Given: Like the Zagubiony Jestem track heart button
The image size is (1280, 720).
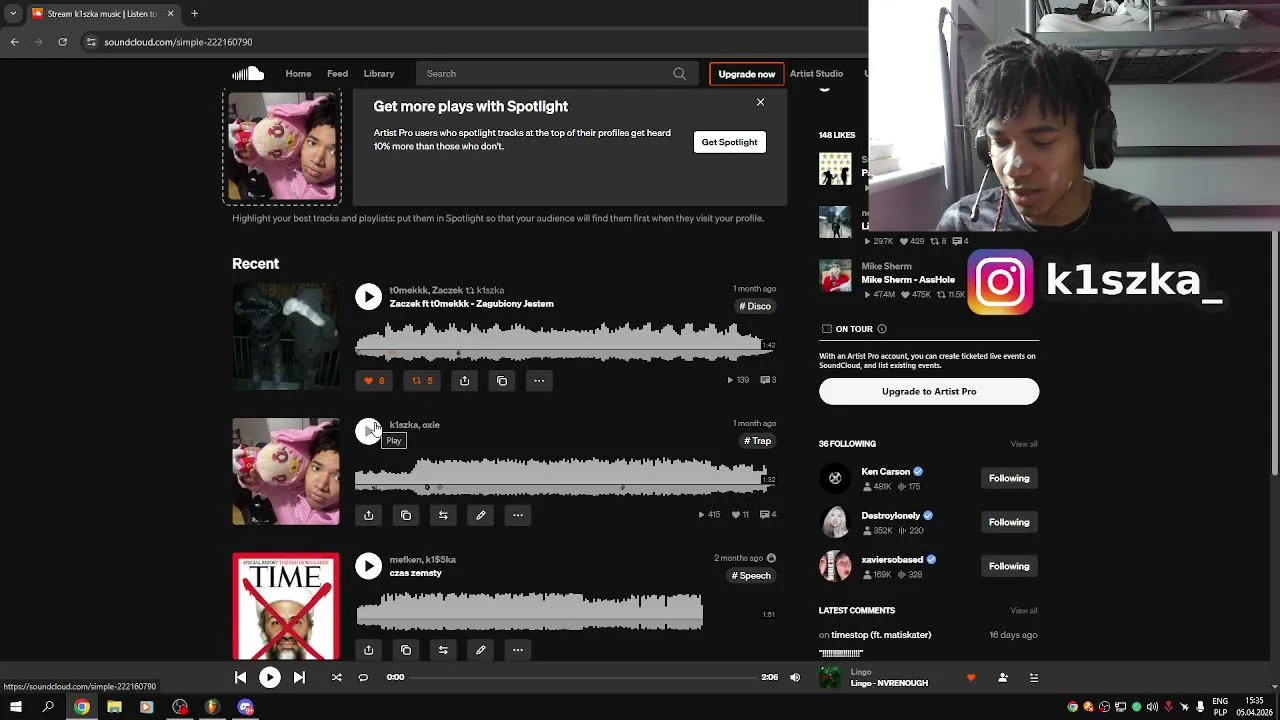Looking at the screenshot, I should (374, 380).
